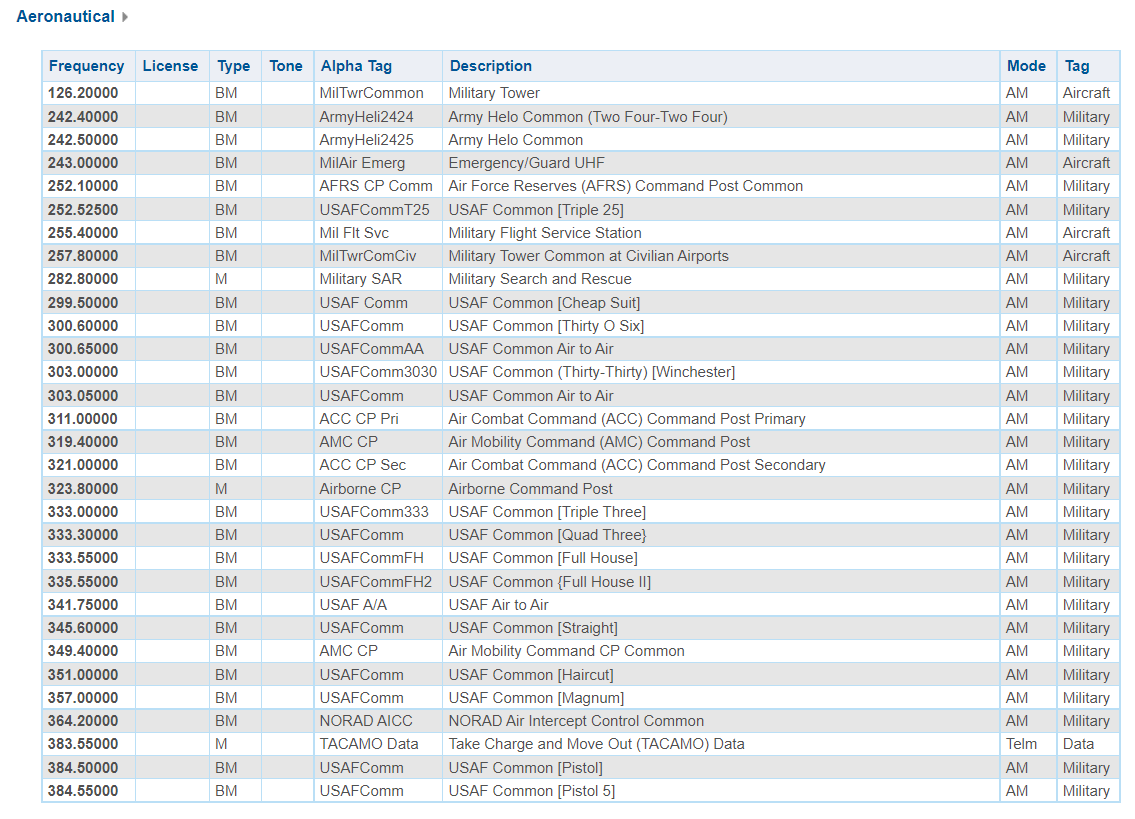
Task: Click the ArmyHeli2425 alpha tag
Action: (x=366, y=140)
